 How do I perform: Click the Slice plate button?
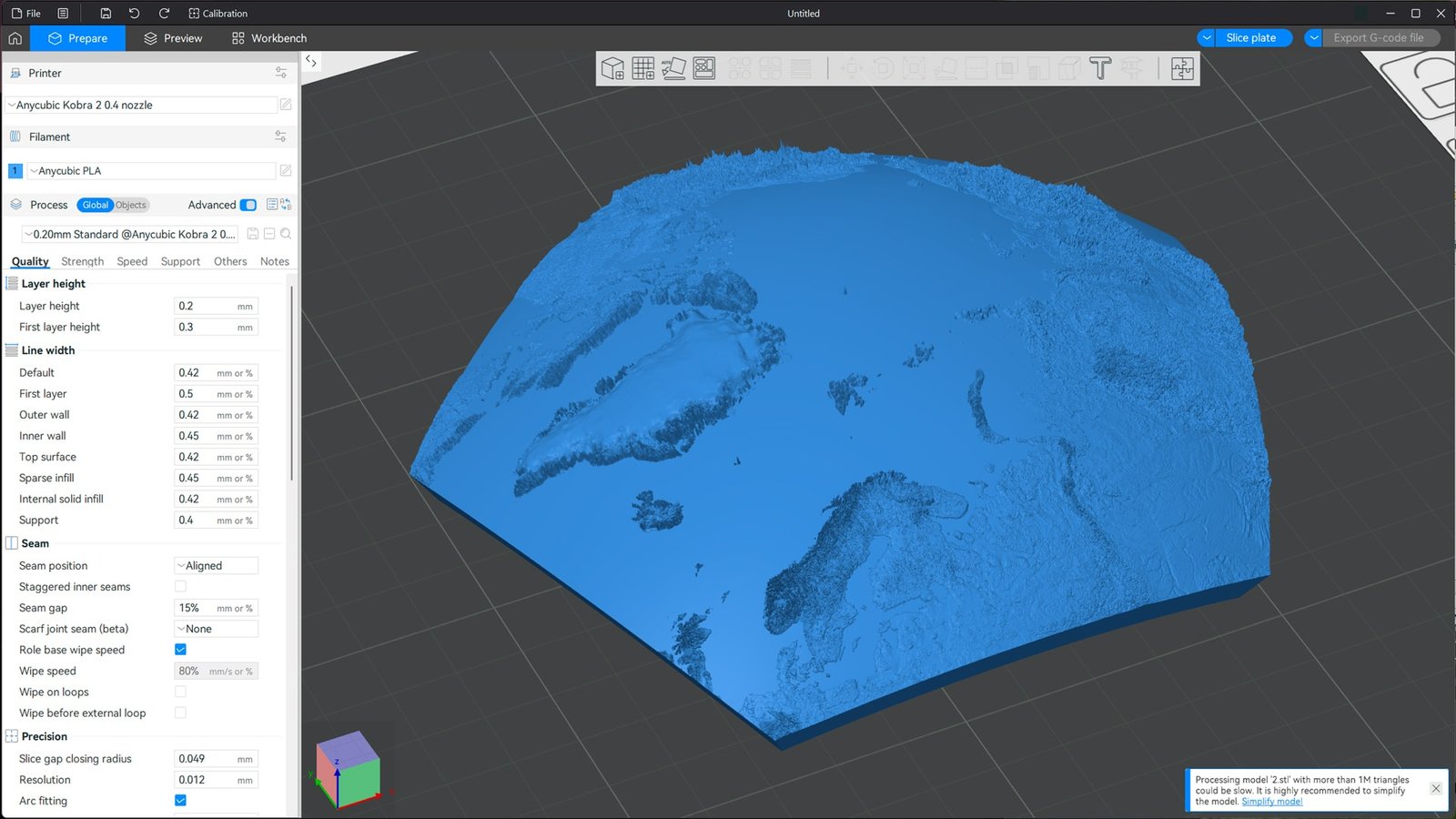coord(1250,38)
